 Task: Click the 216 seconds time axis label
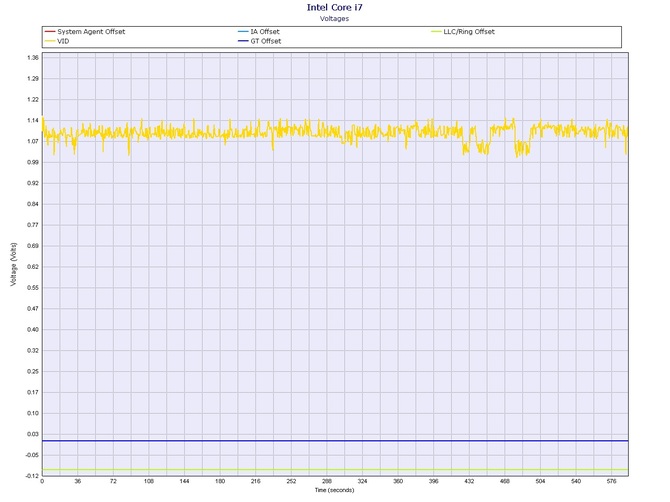click(x=256, y=481)
